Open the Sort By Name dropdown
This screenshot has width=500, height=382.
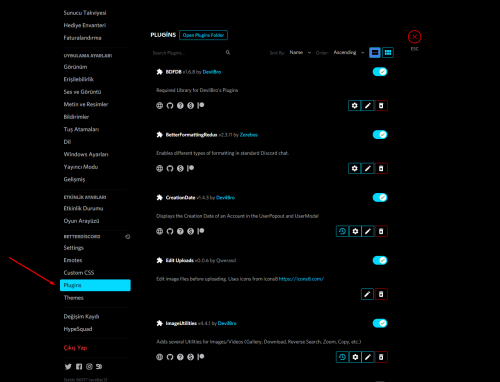(300, 52)
